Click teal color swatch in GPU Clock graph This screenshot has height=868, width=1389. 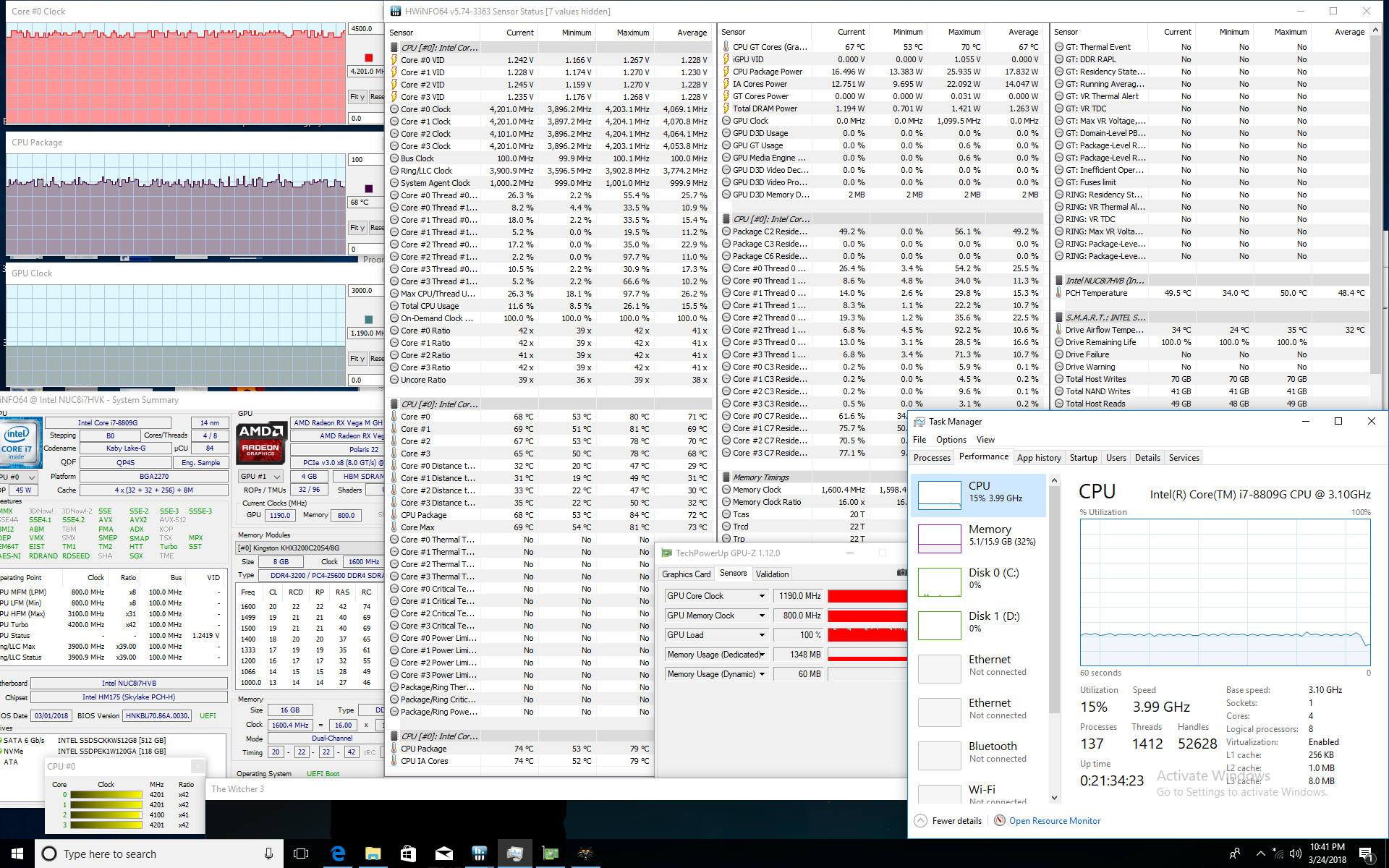click(x=369, y=320)
